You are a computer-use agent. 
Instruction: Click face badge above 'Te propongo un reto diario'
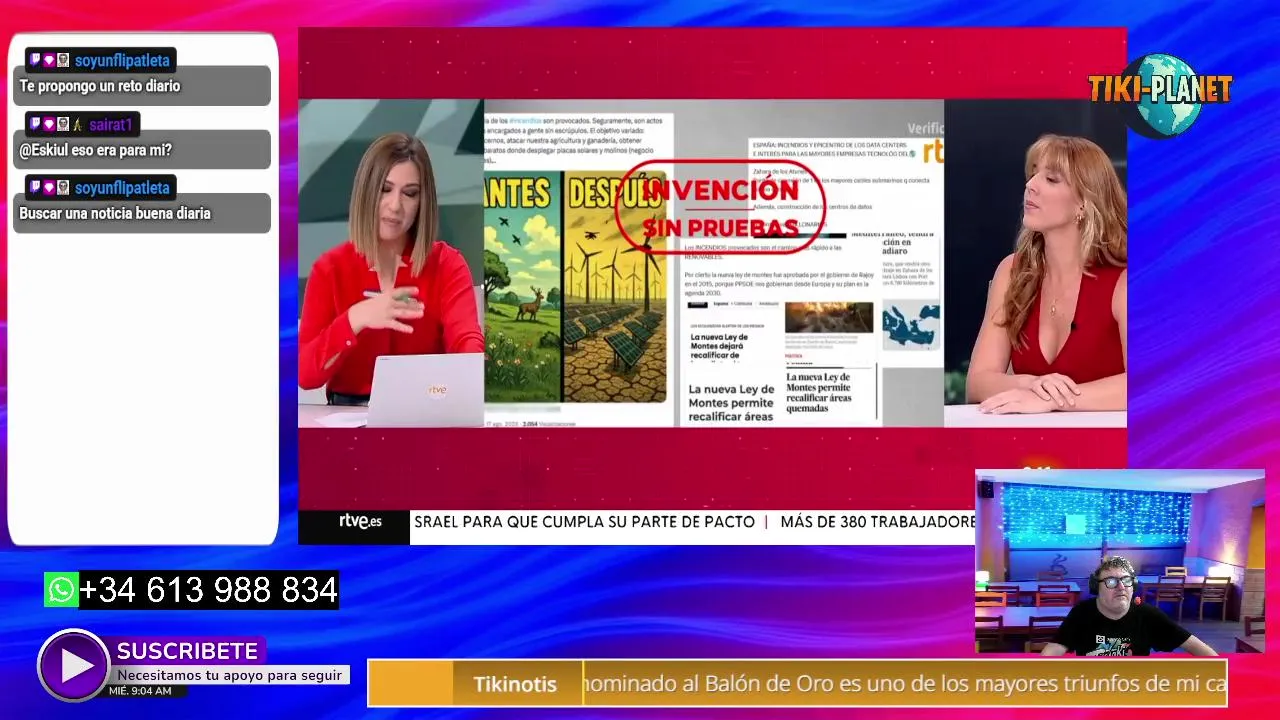click(62, 61)
